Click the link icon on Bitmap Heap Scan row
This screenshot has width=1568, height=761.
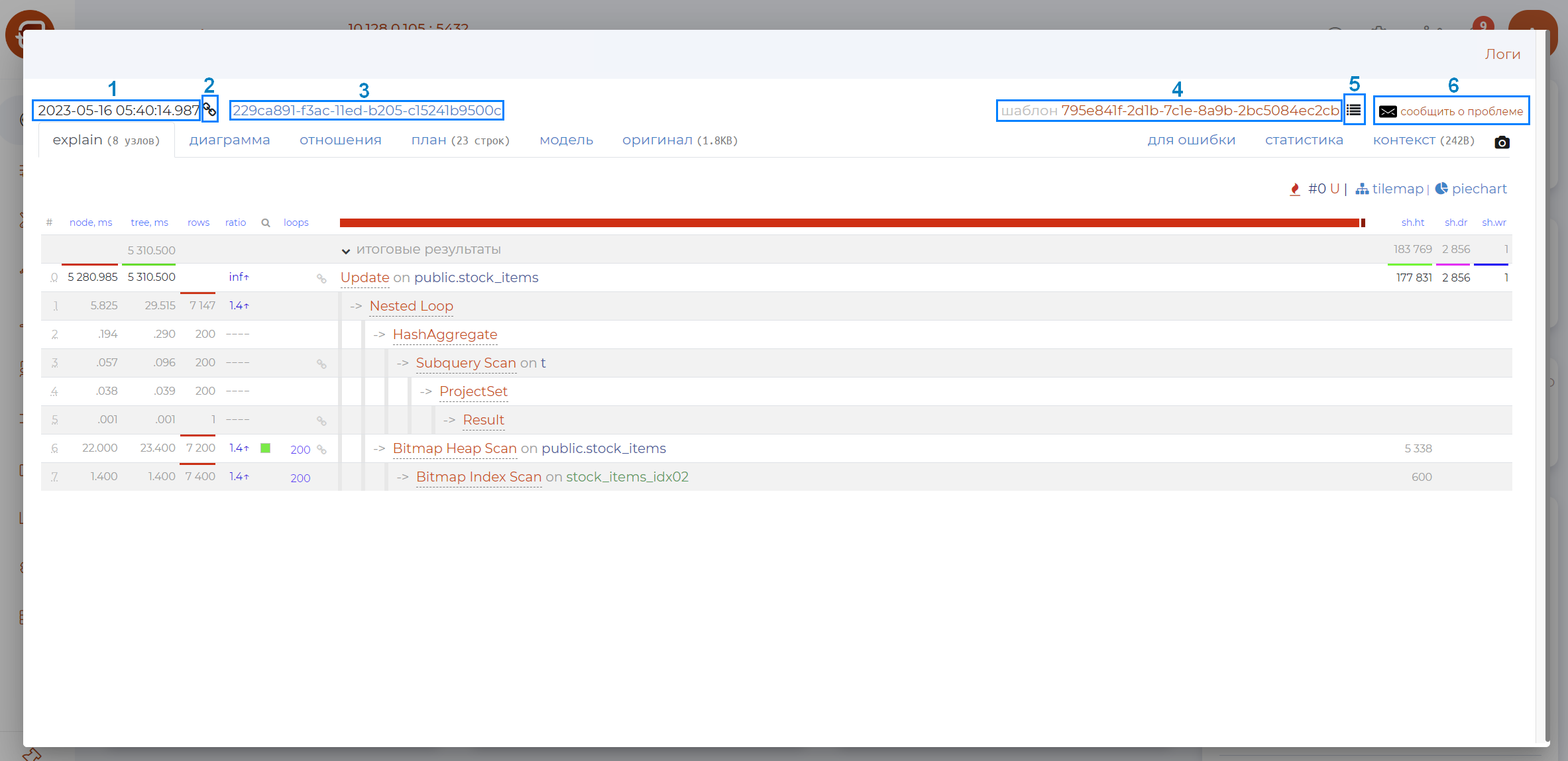pyautogui.click(x=321, y=450)
